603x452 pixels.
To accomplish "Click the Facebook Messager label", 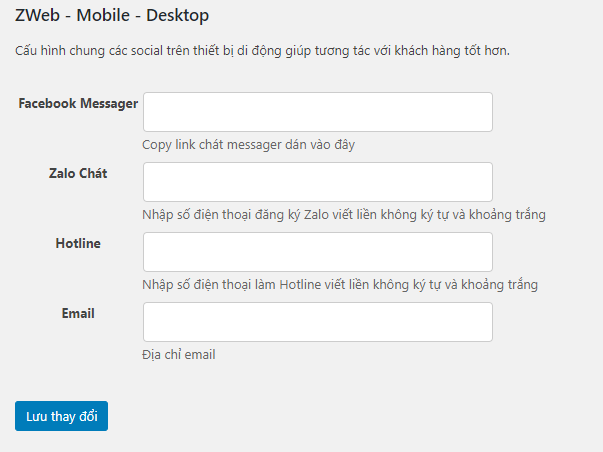I will (x=78, y=103).
